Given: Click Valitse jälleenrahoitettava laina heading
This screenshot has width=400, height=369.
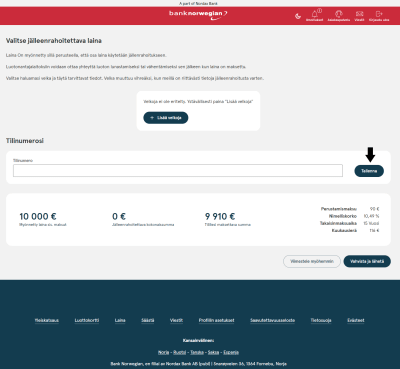Looking at the screenshot, I should (54, 41).
